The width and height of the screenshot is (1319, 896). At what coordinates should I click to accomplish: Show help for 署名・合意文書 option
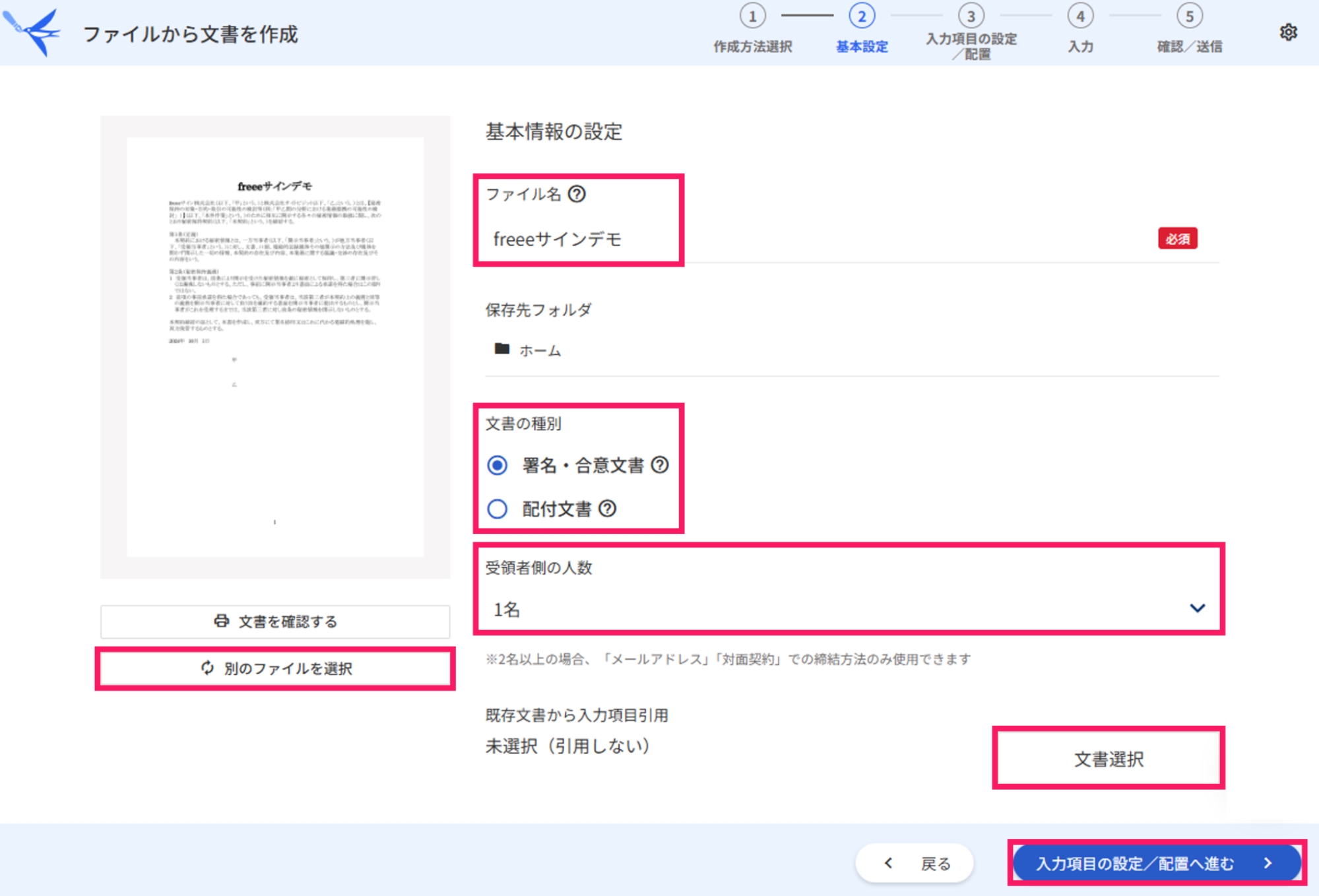660,465
